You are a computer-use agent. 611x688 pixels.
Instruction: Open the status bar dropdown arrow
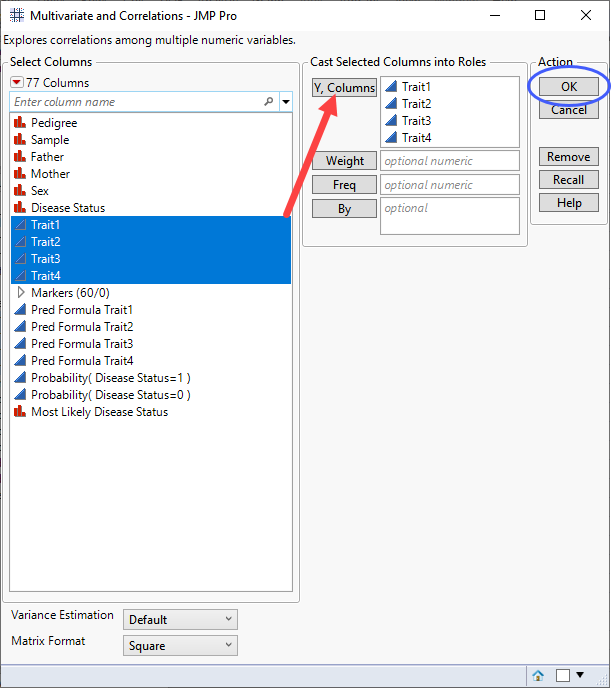coord(580,675)
